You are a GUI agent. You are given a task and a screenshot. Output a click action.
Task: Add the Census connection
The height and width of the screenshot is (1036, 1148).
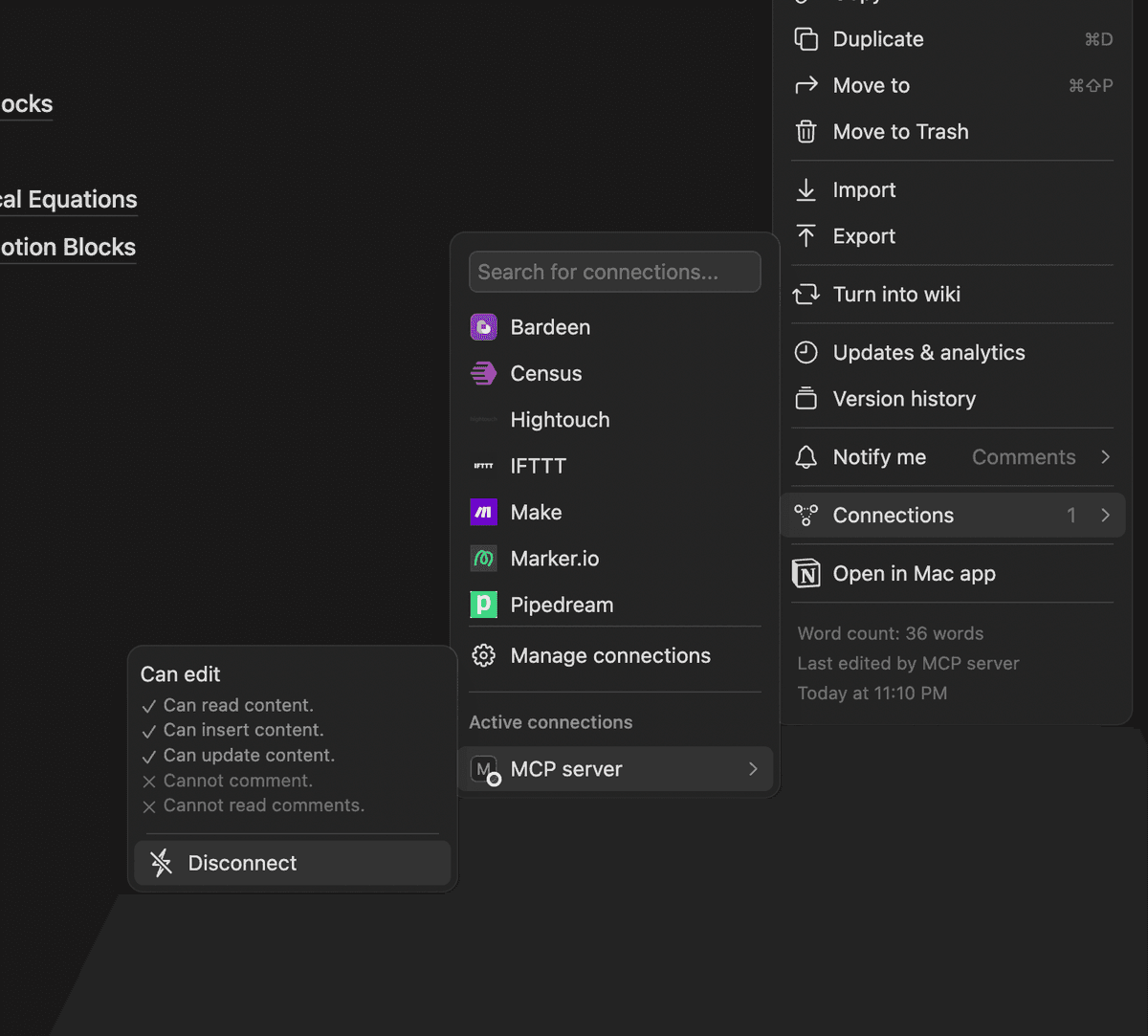pyautogui.click(x=615, y=373)
